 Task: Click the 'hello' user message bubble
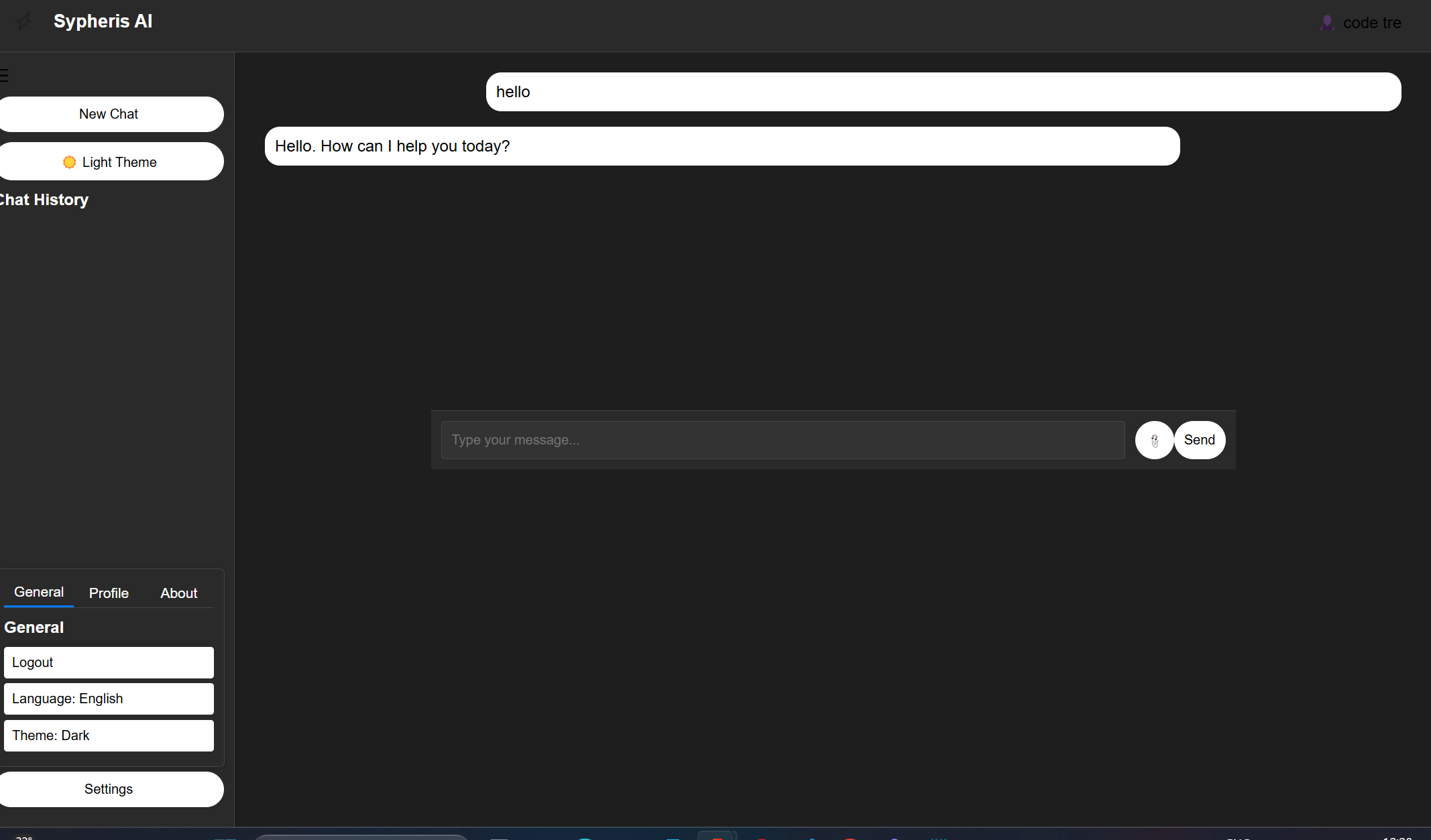click(x=943, y=92)
